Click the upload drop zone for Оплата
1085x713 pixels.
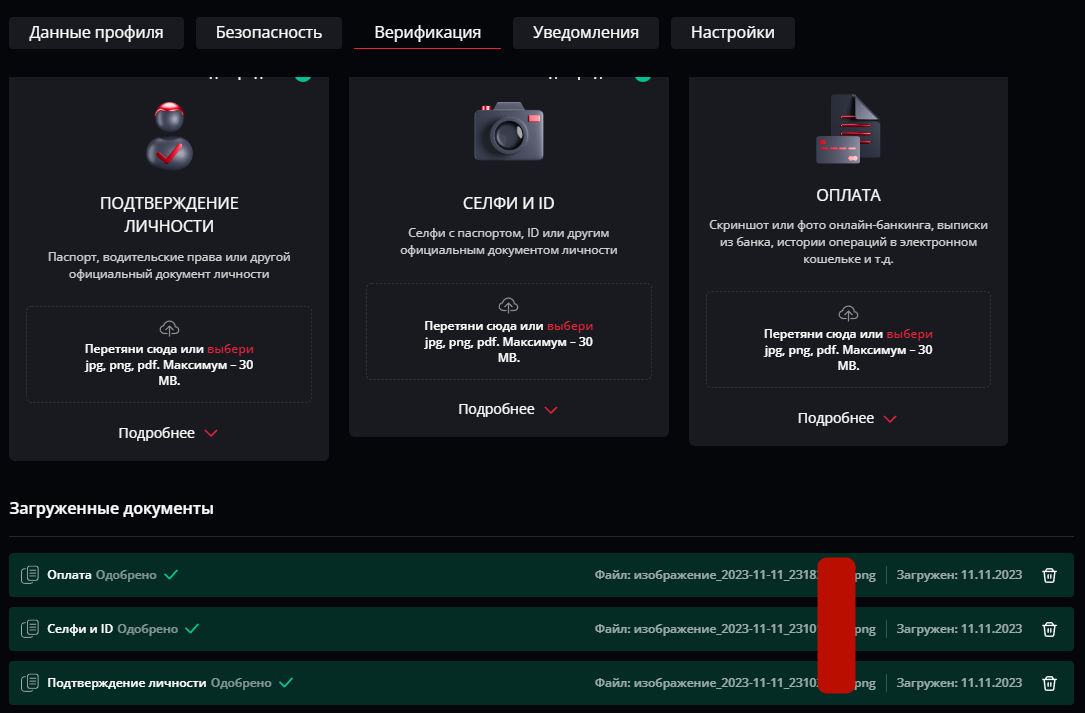tap(848, 339)
